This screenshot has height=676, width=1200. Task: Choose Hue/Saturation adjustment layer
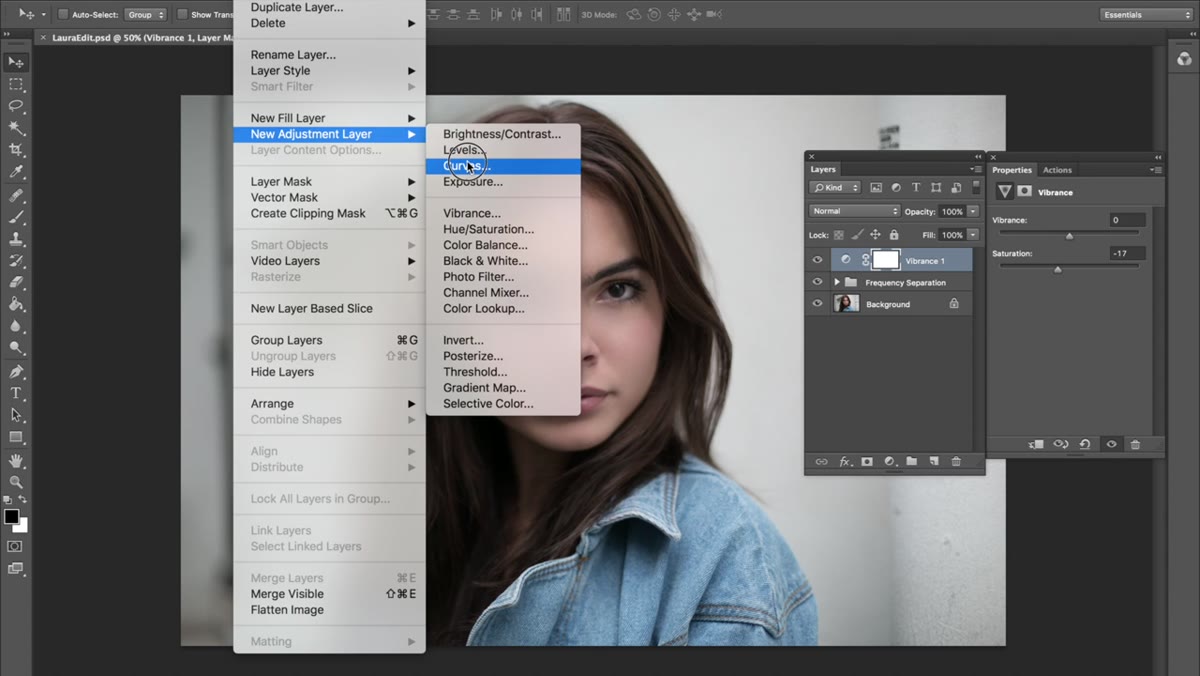pos(503,229)
